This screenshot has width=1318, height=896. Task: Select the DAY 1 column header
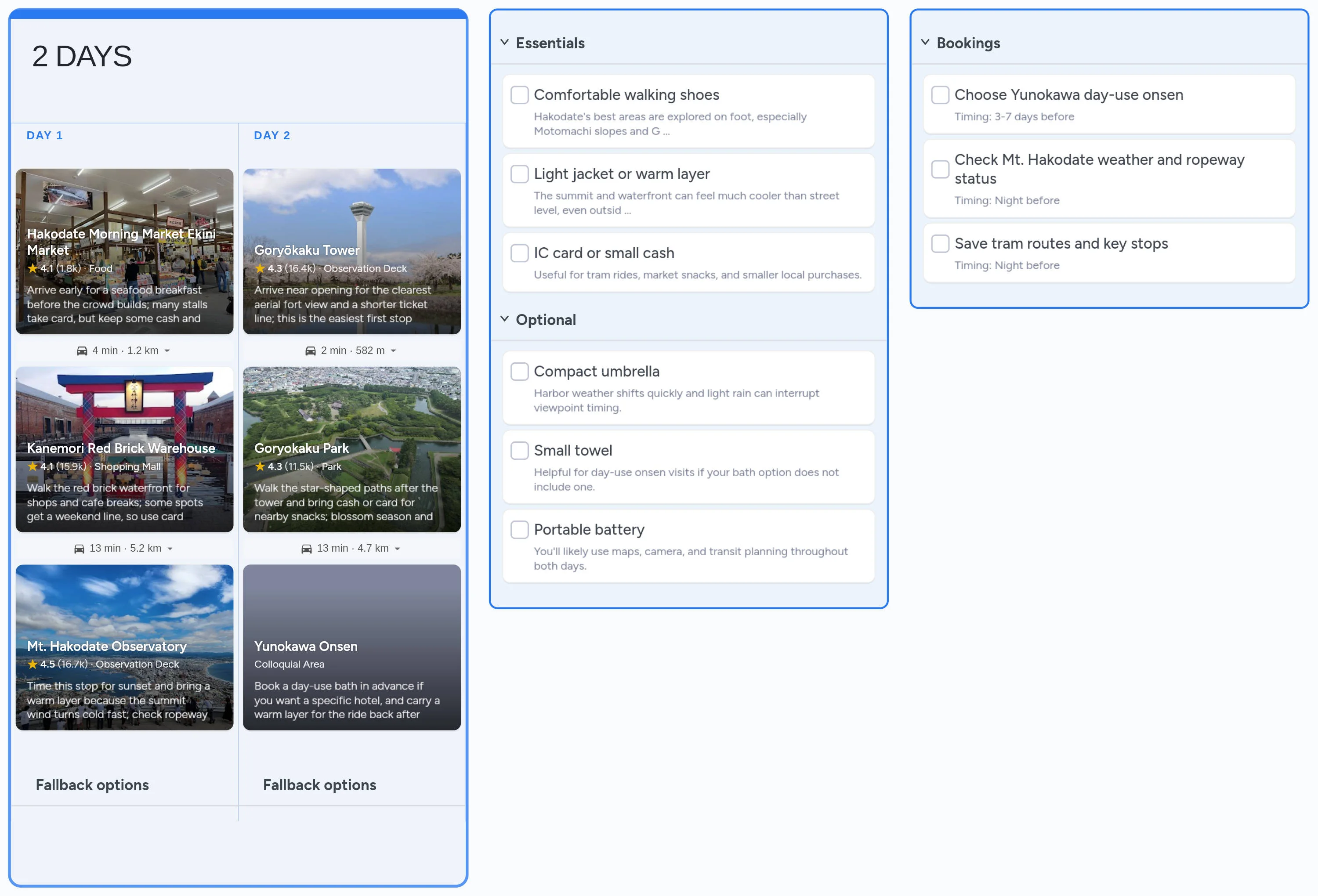coord(45,135)
